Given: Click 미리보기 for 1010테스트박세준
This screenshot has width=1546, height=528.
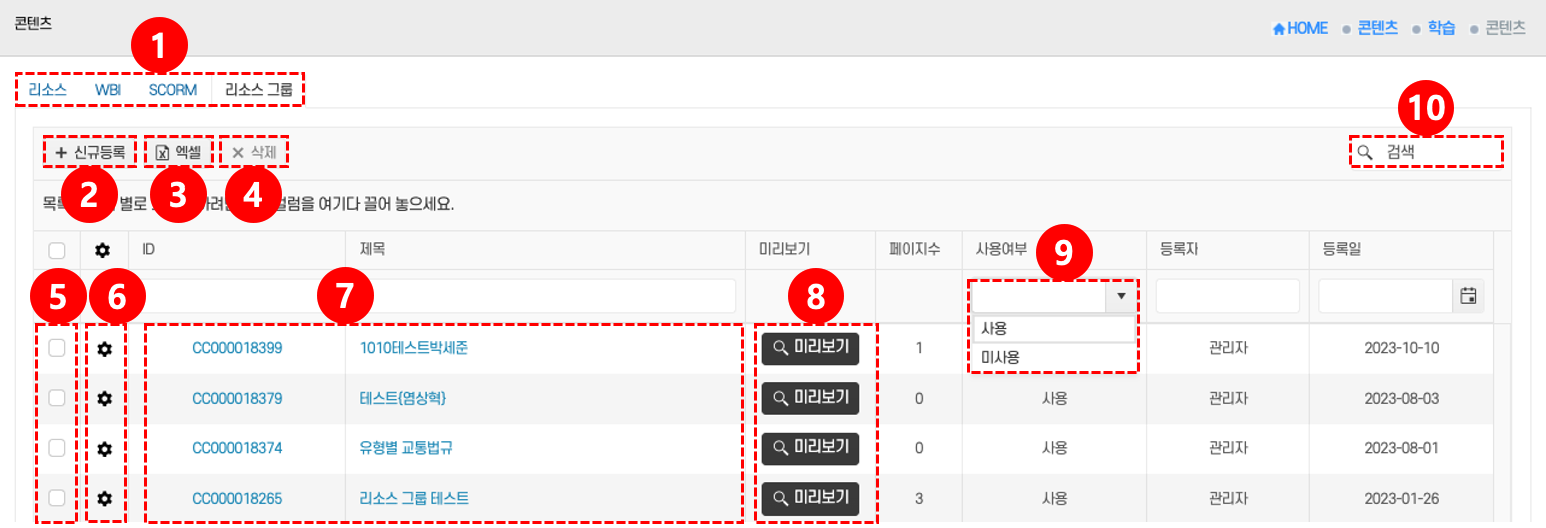Looking at the screenshot, I should pyautogui.click(x=810, y=348).
